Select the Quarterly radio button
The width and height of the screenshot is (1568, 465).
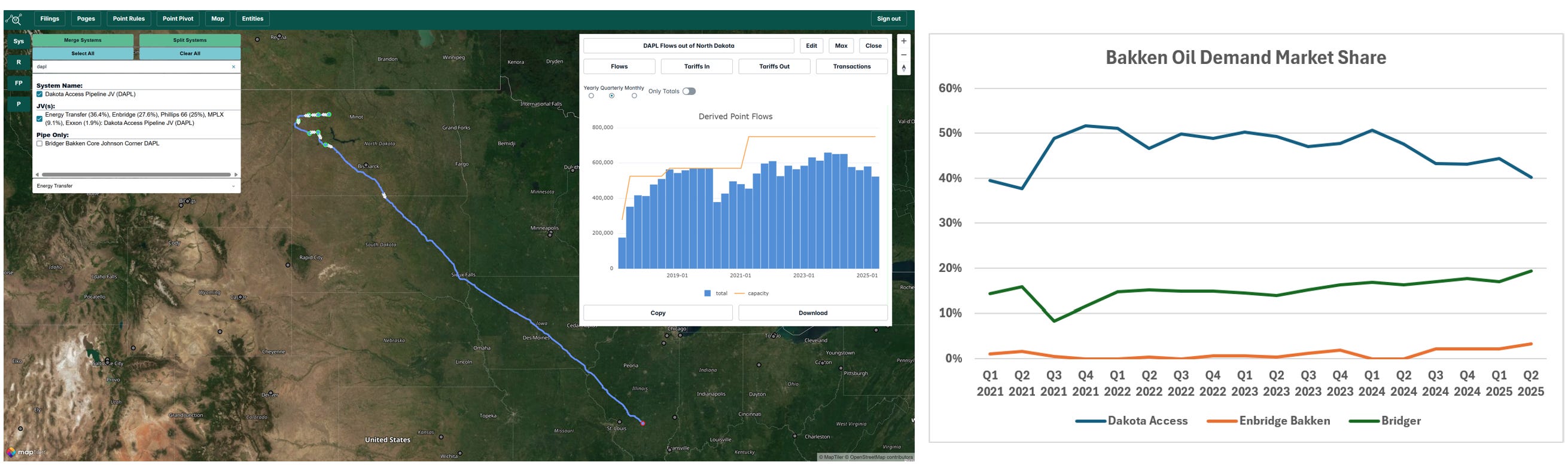[612, 96]
